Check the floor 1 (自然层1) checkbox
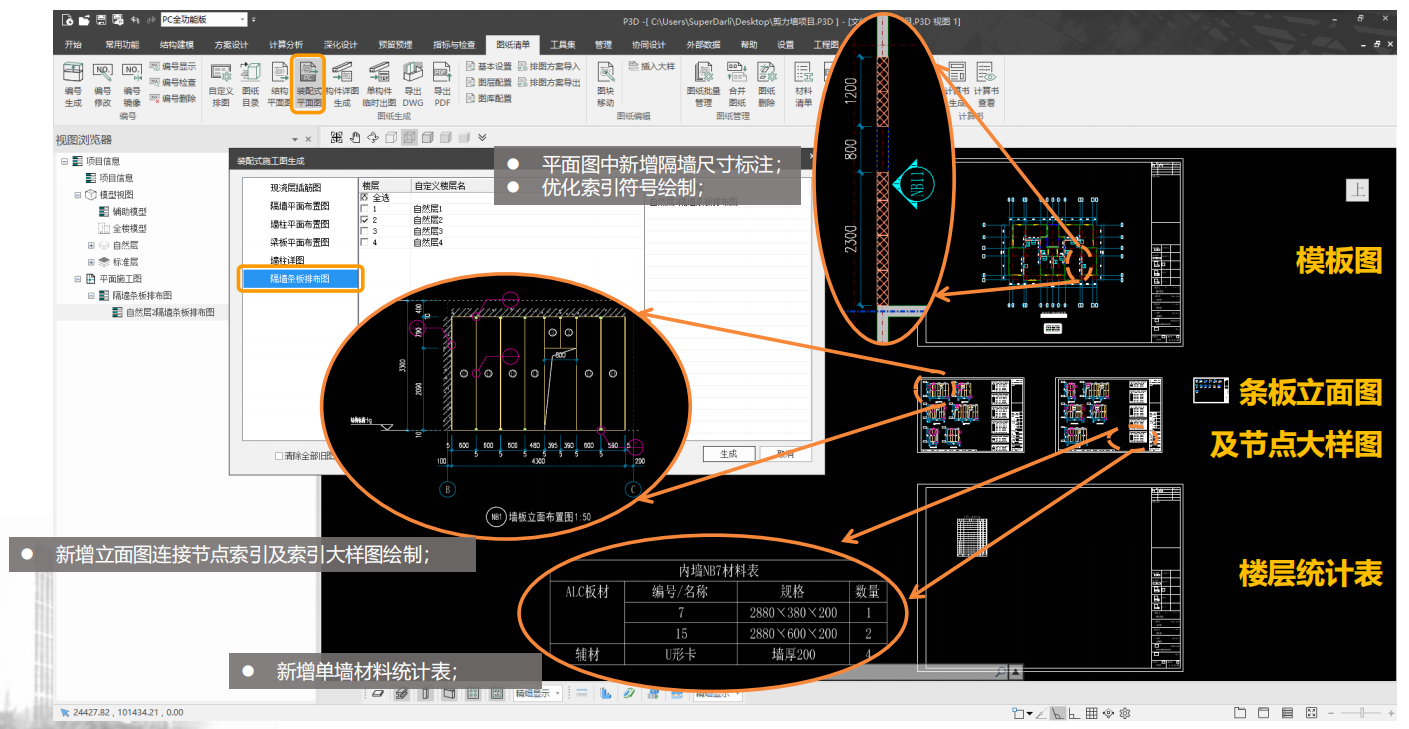Screen dimensions: 1409x729 pyautogui.click(x=364, y=209)
